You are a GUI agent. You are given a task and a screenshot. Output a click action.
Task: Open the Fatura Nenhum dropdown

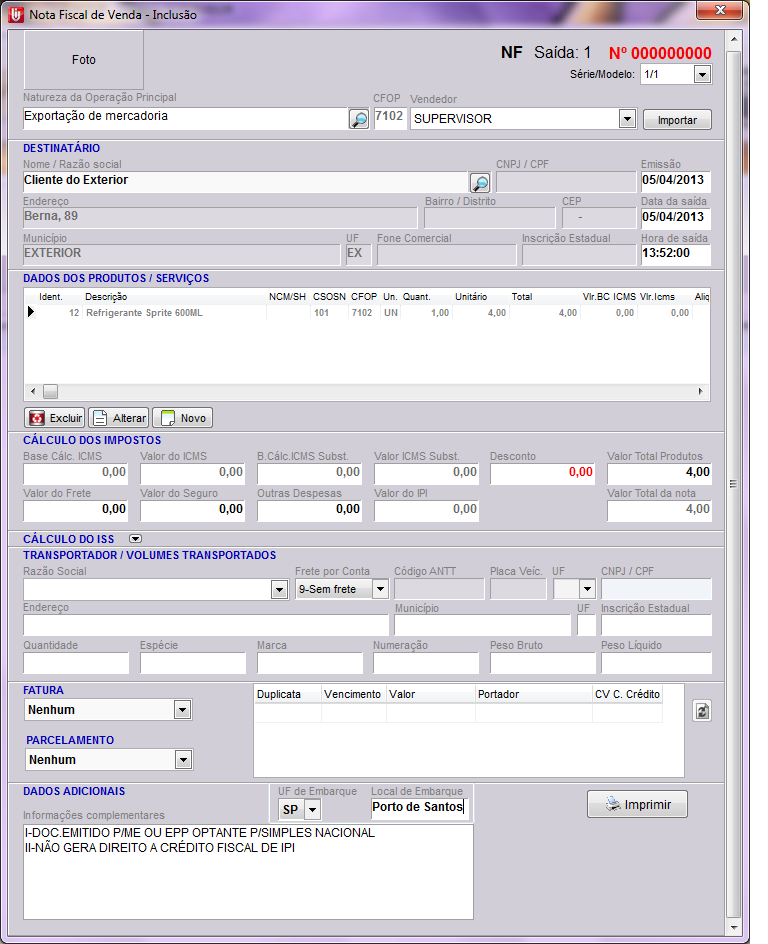pyautogui.click(x=182, y=710)
